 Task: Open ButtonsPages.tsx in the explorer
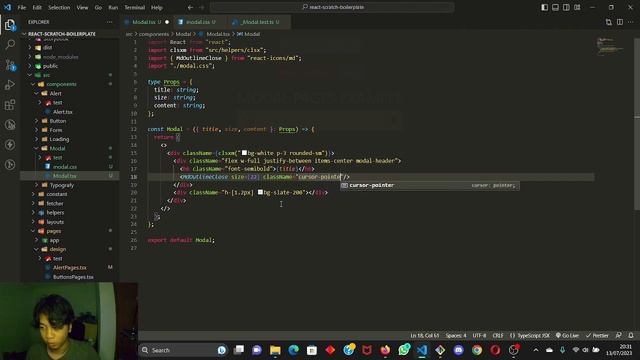73,277
